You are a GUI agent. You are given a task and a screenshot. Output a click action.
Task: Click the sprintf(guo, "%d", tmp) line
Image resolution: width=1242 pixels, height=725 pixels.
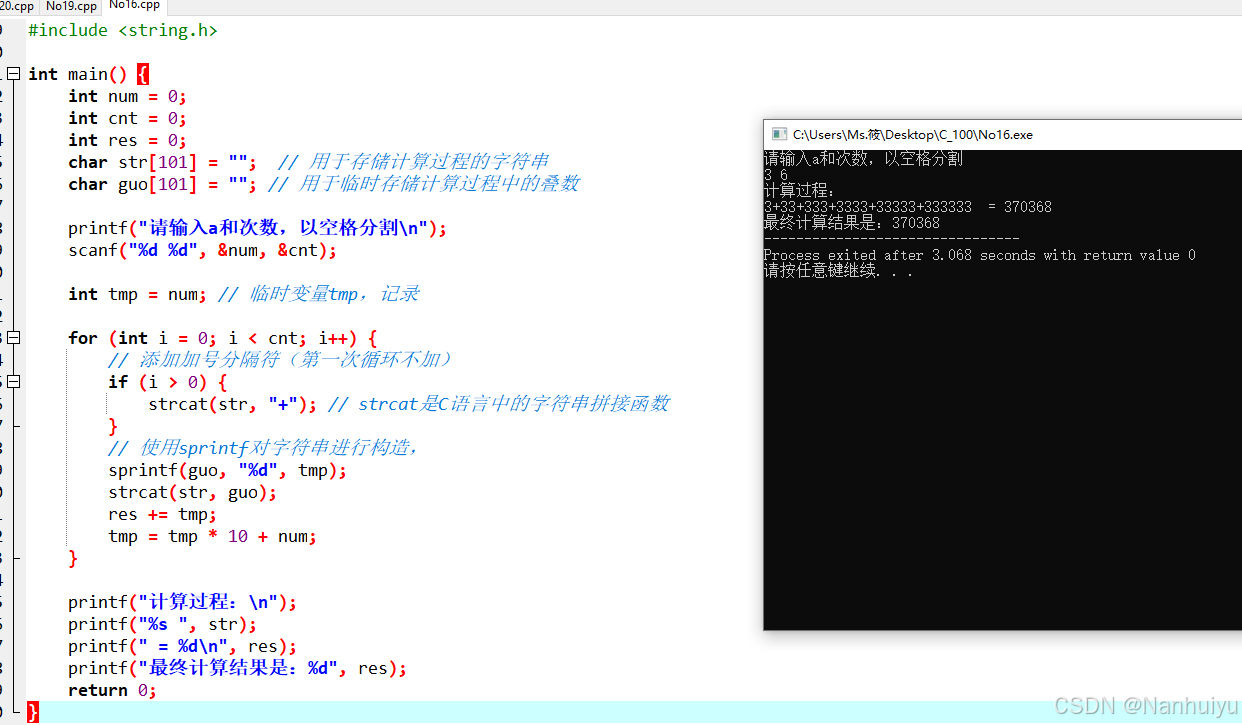pyautogui.click(x=228, y=470)
